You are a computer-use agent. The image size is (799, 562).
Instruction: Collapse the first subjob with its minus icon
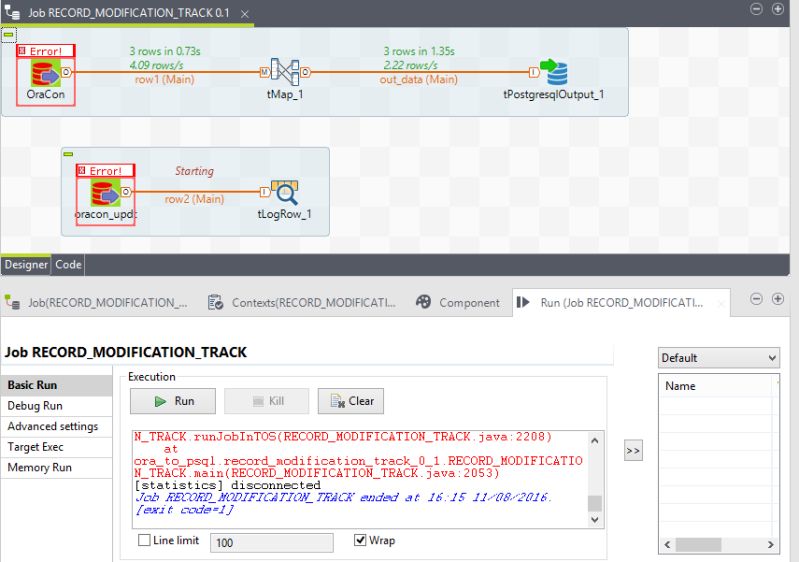pos(9,35)
